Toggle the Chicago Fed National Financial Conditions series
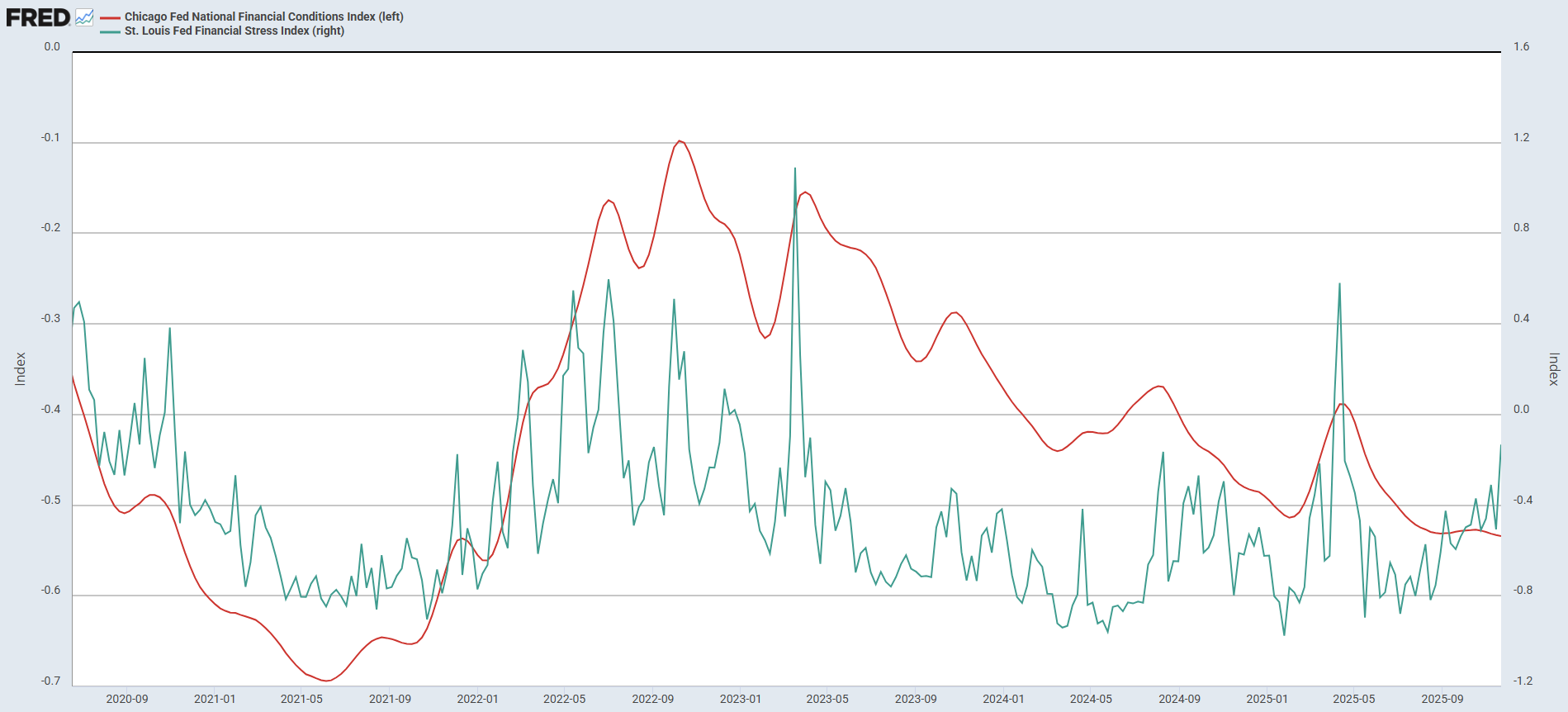Viewport: 1568px width, 712px height. pyautogui.click(x=263, y=17)
